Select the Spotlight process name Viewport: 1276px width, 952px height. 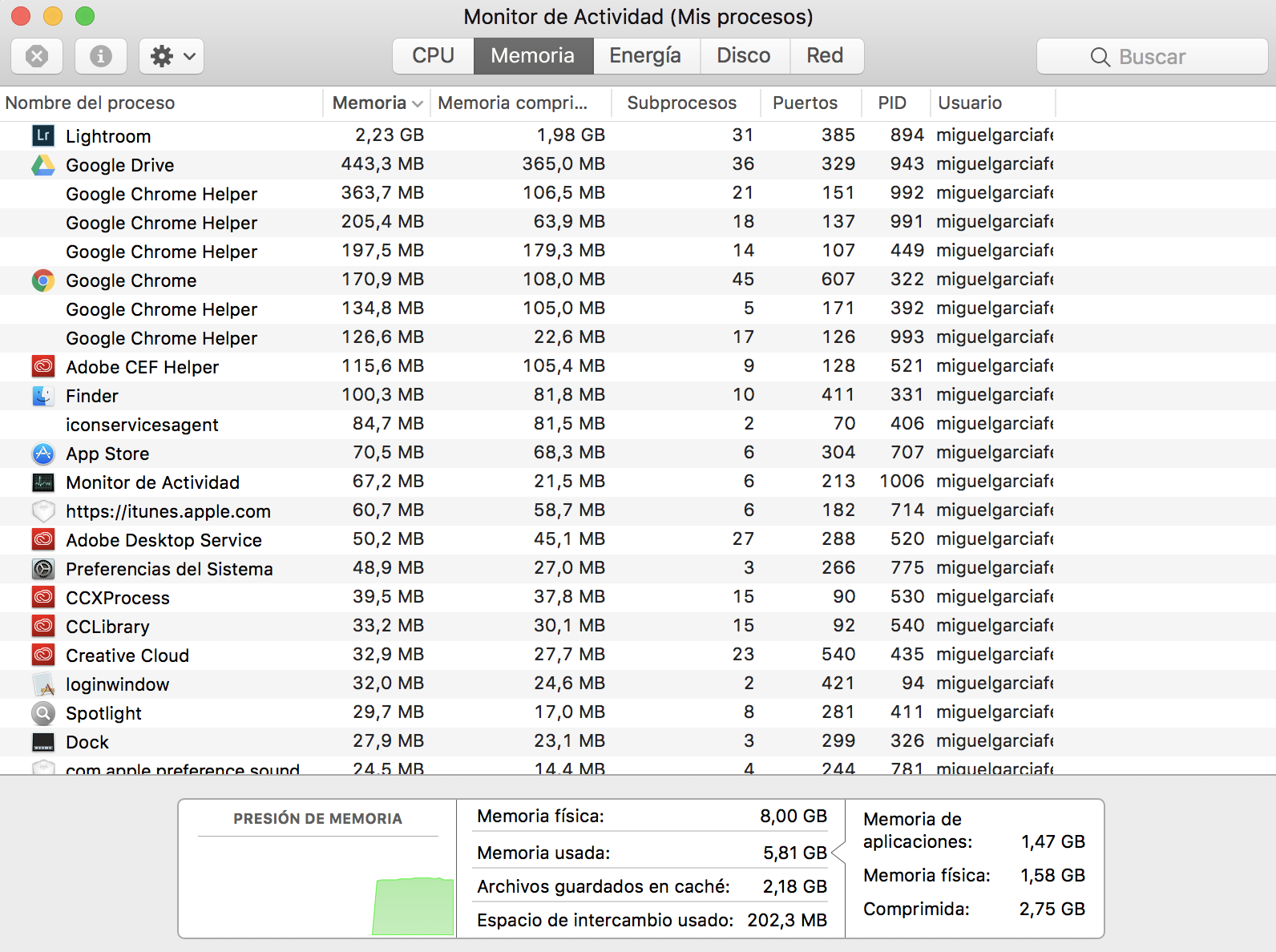point(103,714)
